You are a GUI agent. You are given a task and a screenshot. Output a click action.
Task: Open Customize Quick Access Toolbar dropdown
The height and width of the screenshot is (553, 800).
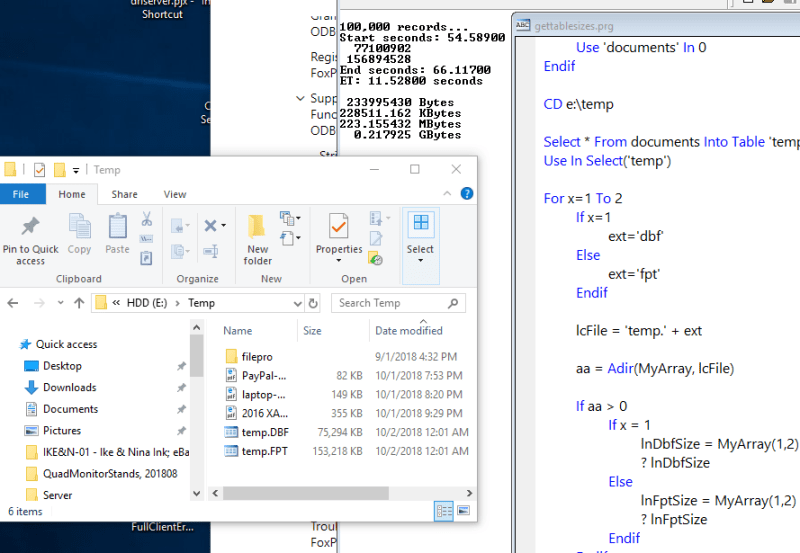coord(76,170)
